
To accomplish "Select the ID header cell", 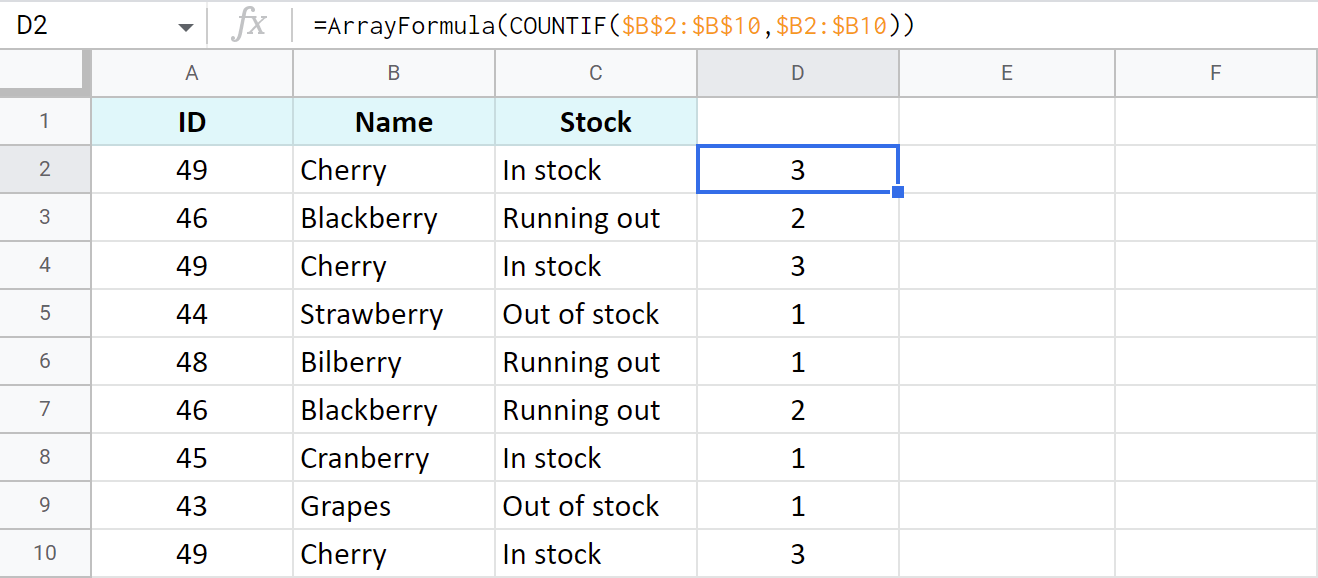I will pyautogui.click(x=191, y=121).
